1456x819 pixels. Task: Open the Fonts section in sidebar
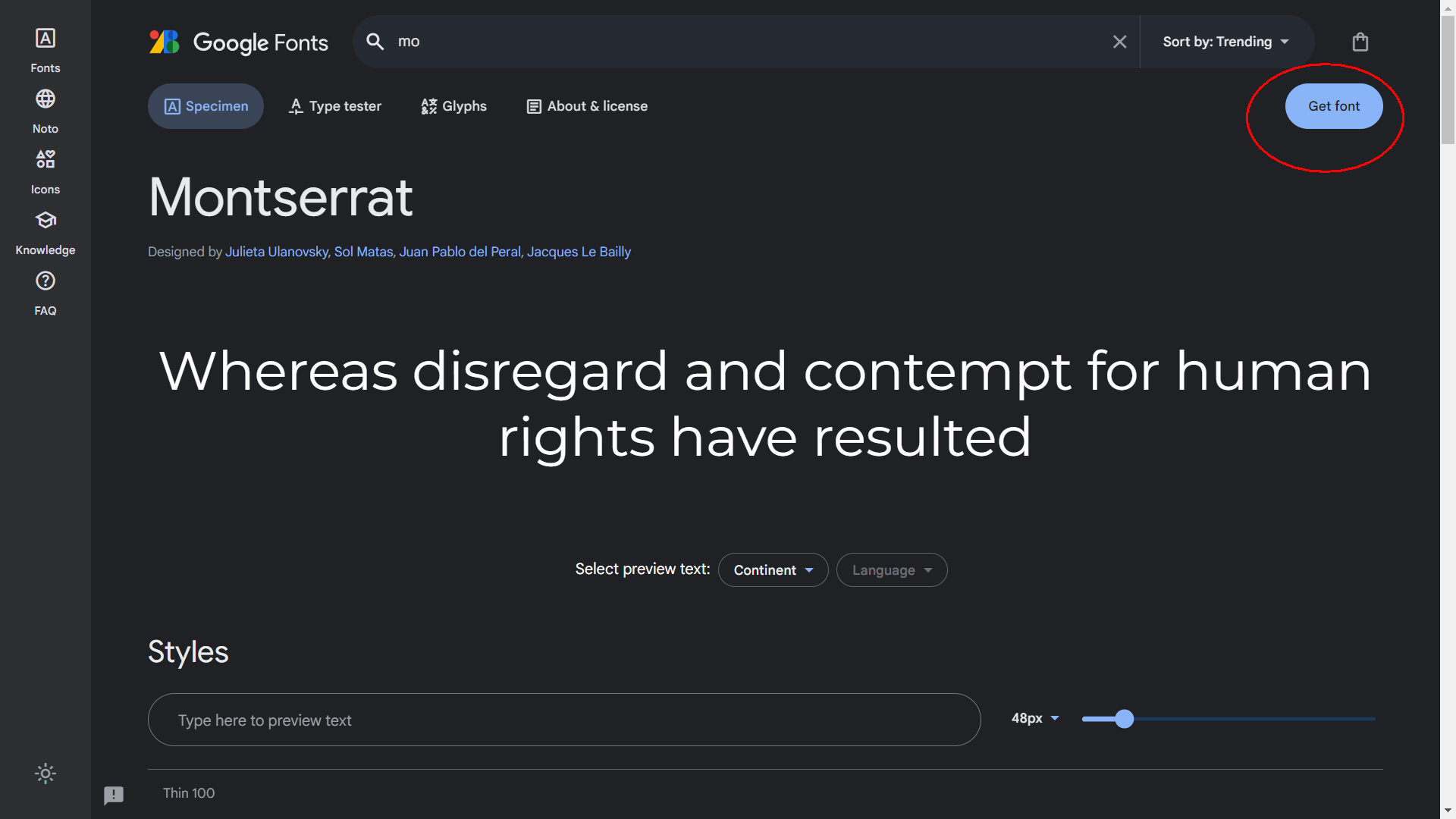coord(45,51)
